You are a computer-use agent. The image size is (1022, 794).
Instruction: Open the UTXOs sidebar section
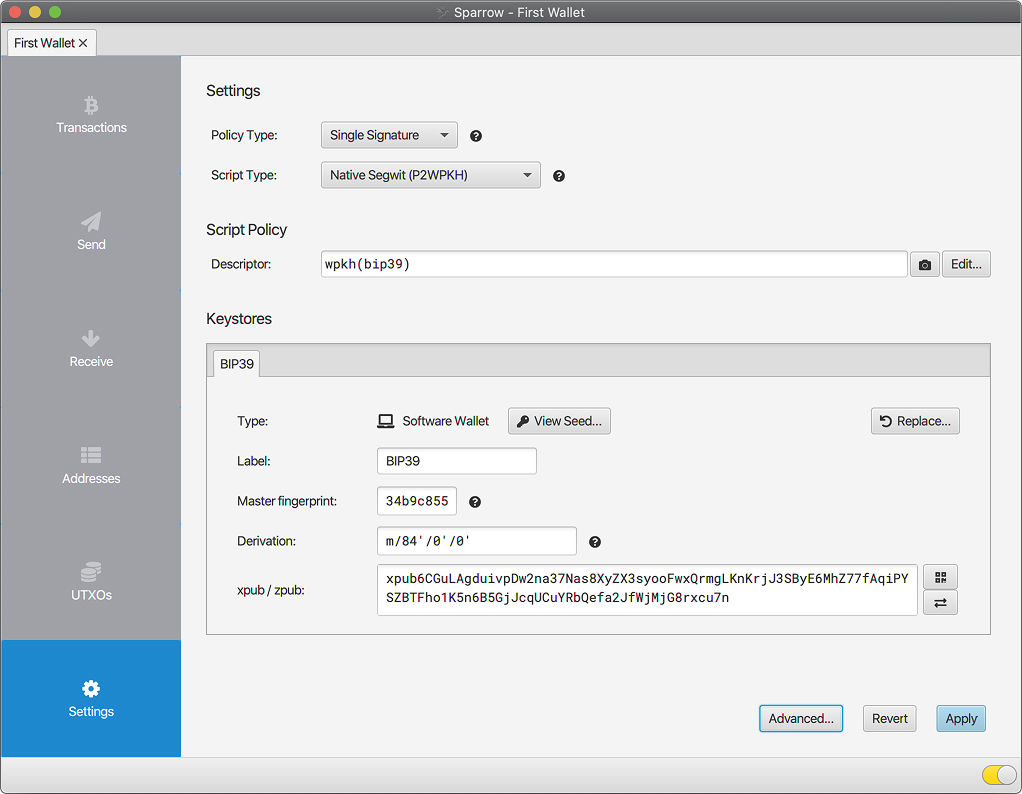[91, 582]
